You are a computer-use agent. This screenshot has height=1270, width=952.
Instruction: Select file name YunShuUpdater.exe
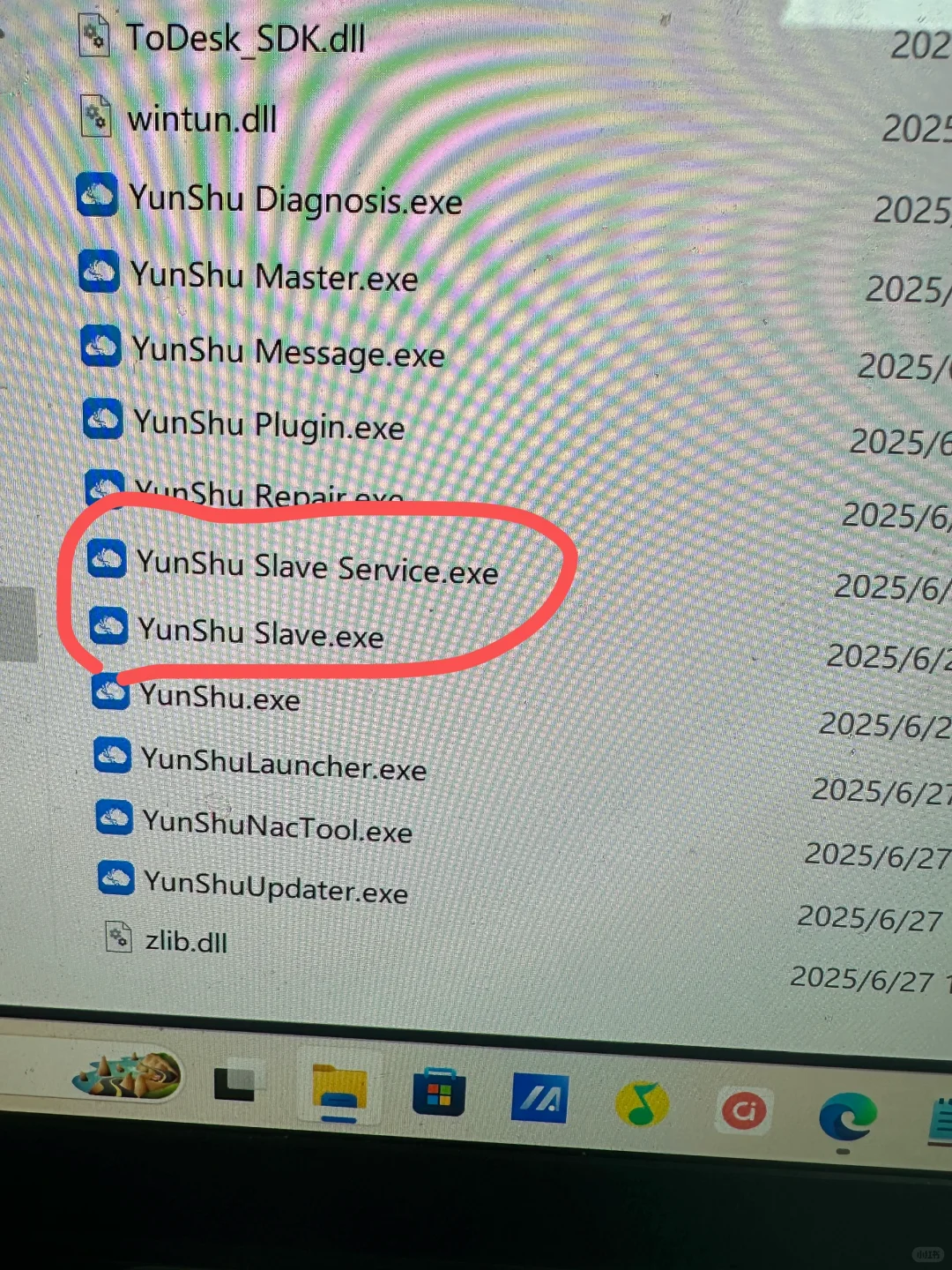point(276,885)
